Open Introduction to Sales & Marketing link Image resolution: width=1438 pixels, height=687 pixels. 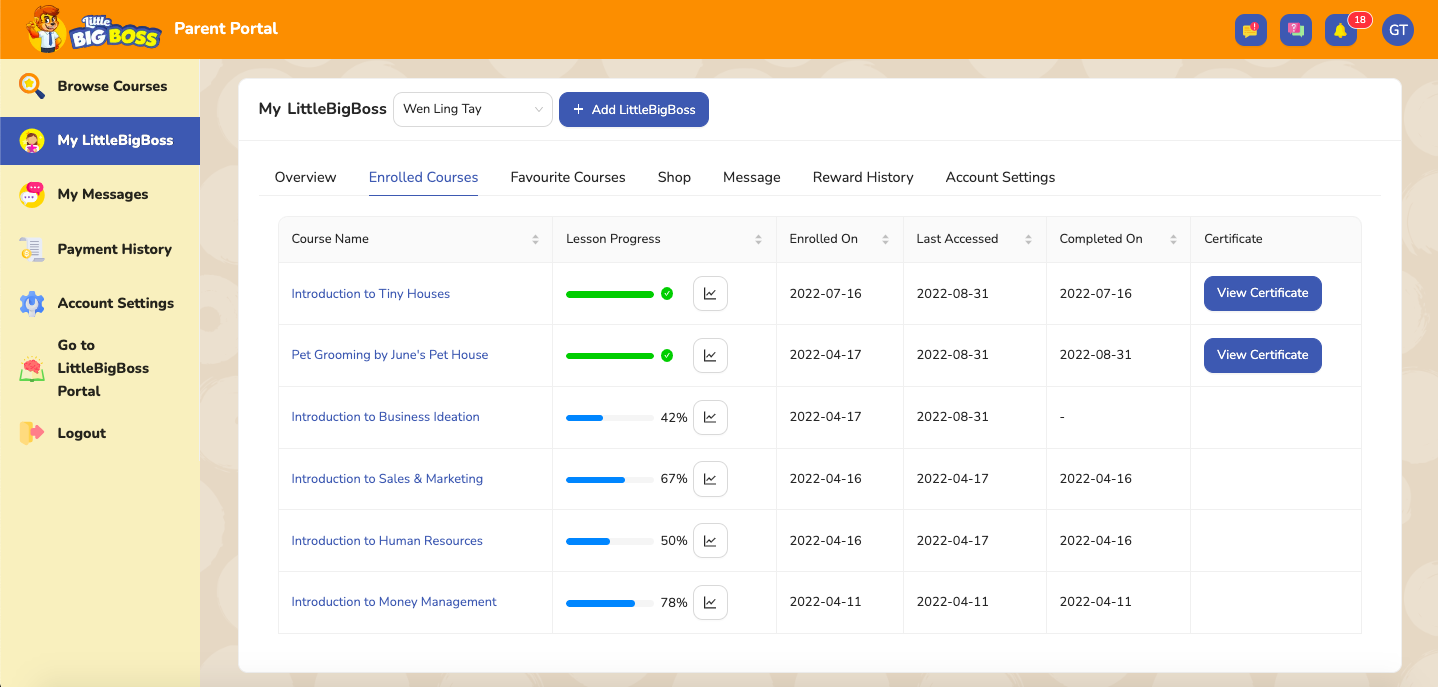click(x=387, y=479)
